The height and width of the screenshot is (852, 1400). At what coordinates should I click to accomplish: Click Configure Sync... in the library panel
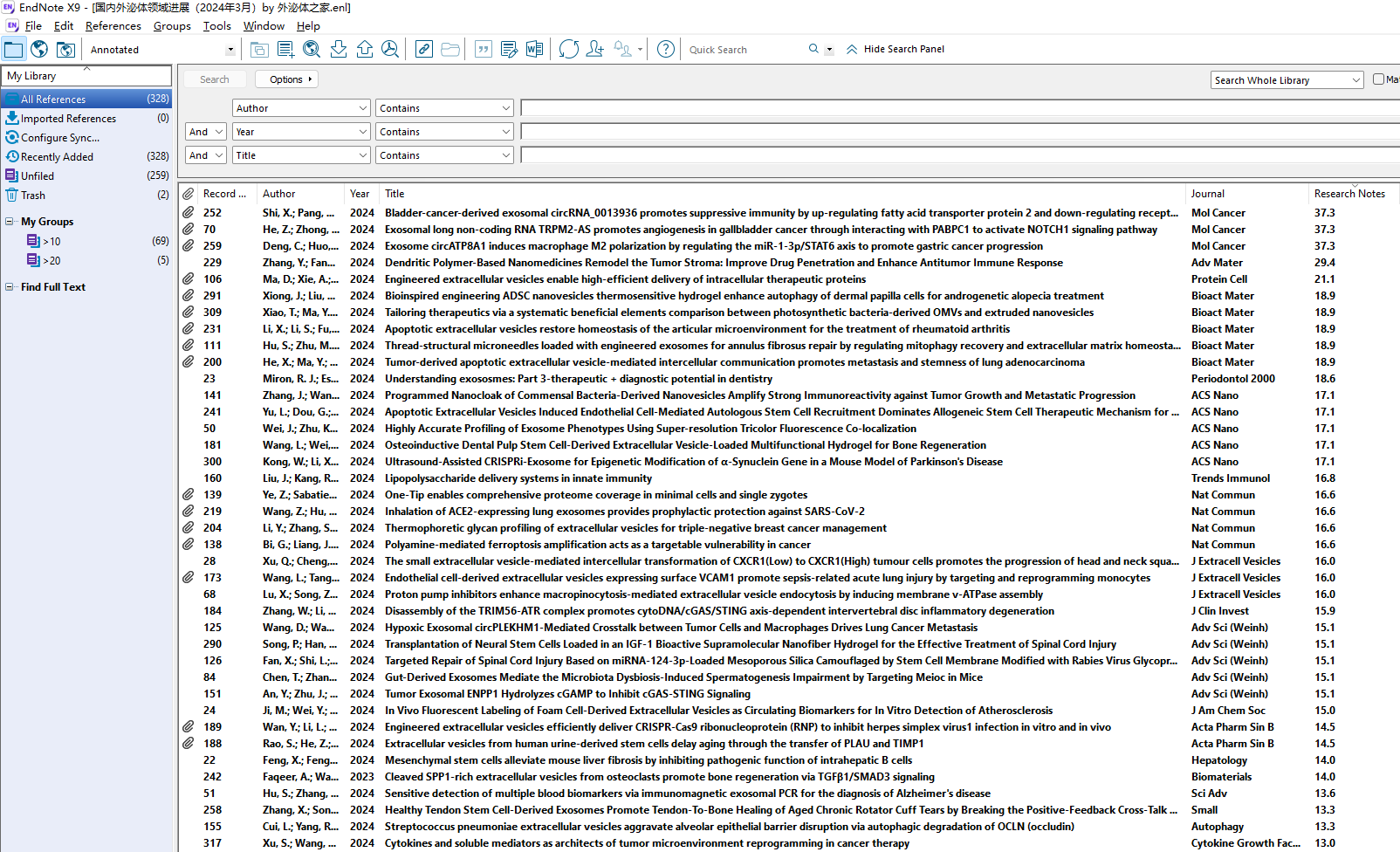click(x=60, y=138)
